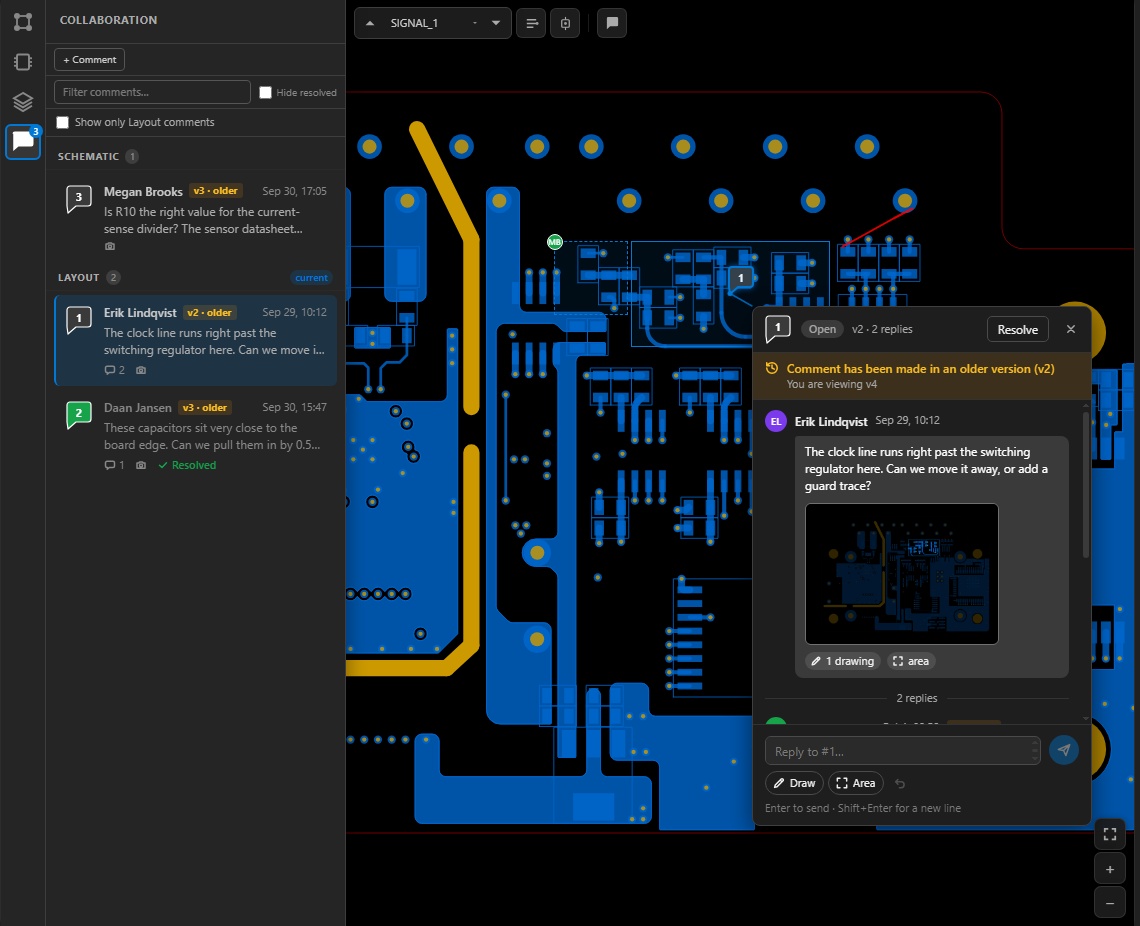Click the 1 drawing chip
The width and height of the screenshot is (1140, 926).
(x=843, y=661)
